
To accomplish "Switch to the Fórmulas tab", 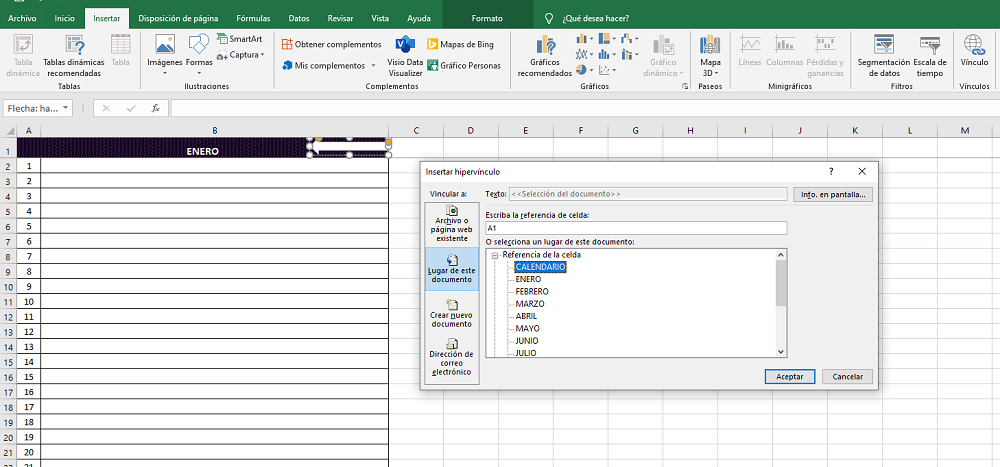I will point(253,19).
